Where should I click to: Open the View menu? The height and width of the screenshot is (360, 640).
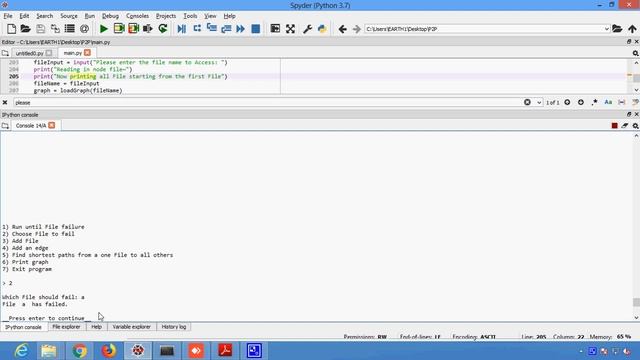[x=210, y=16]
